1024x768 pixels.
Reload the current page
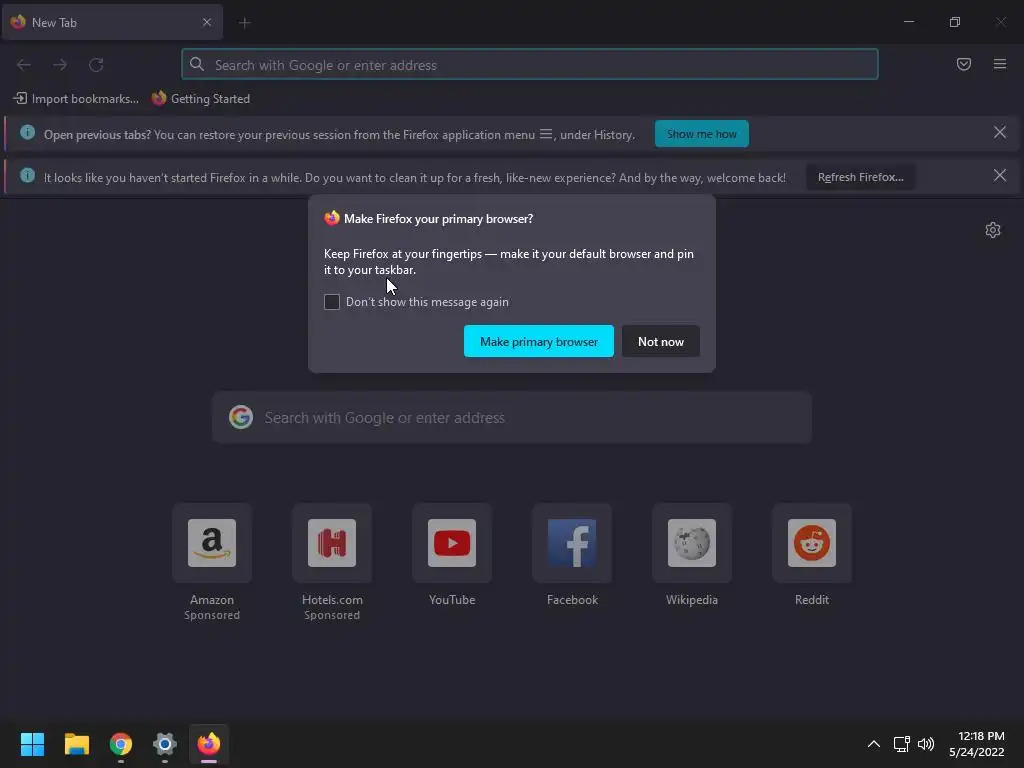coord(96,65)
